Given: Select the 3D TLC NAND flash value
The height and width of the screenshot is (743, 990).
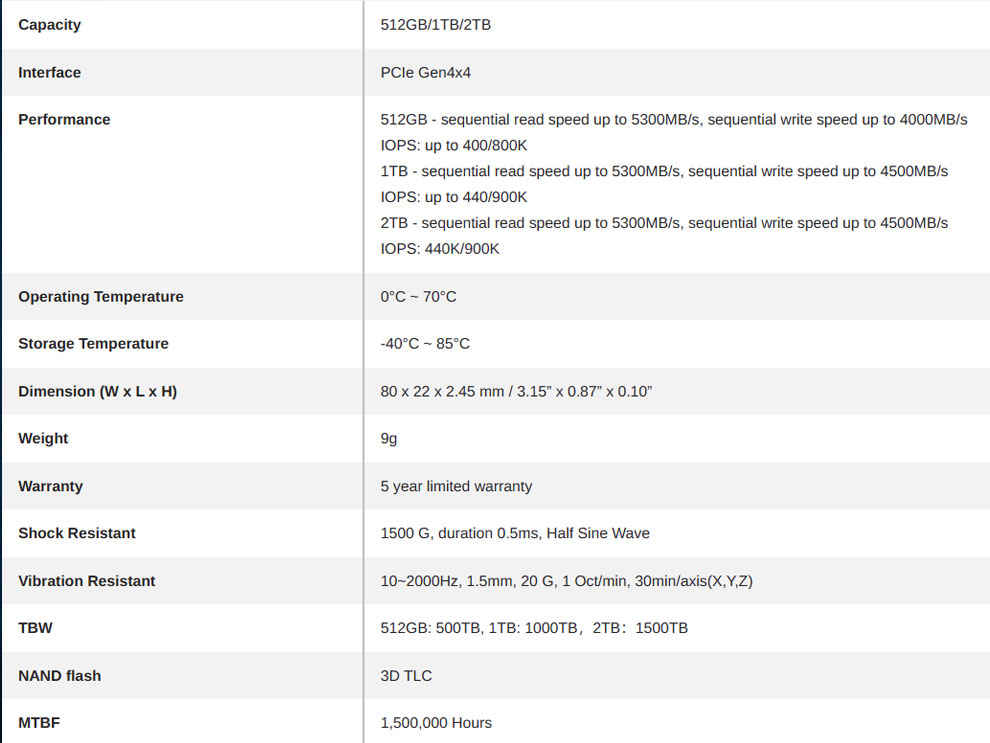Looking at the screenshot, I should coord(406,675).
